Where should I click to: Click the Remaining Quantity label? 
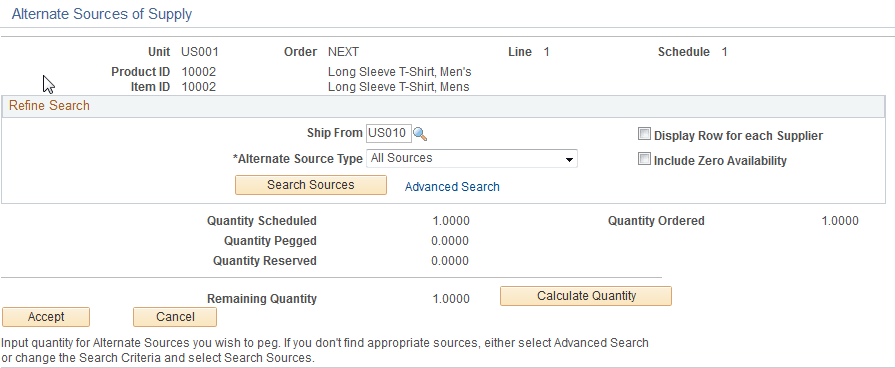[x=262, y=299]
